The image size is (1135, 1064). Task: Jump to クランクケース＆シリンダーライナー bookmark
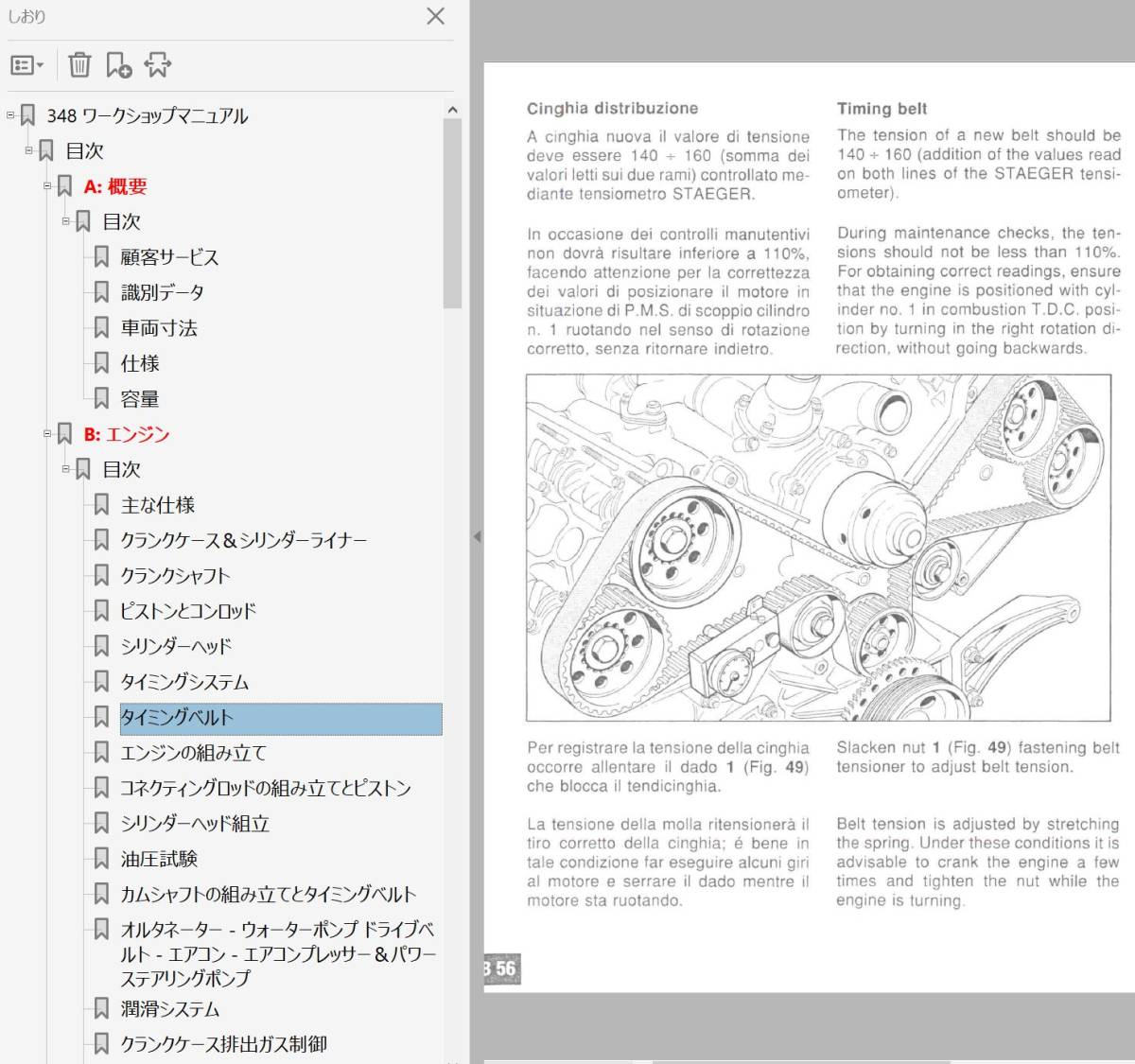[x=243, y=540]
